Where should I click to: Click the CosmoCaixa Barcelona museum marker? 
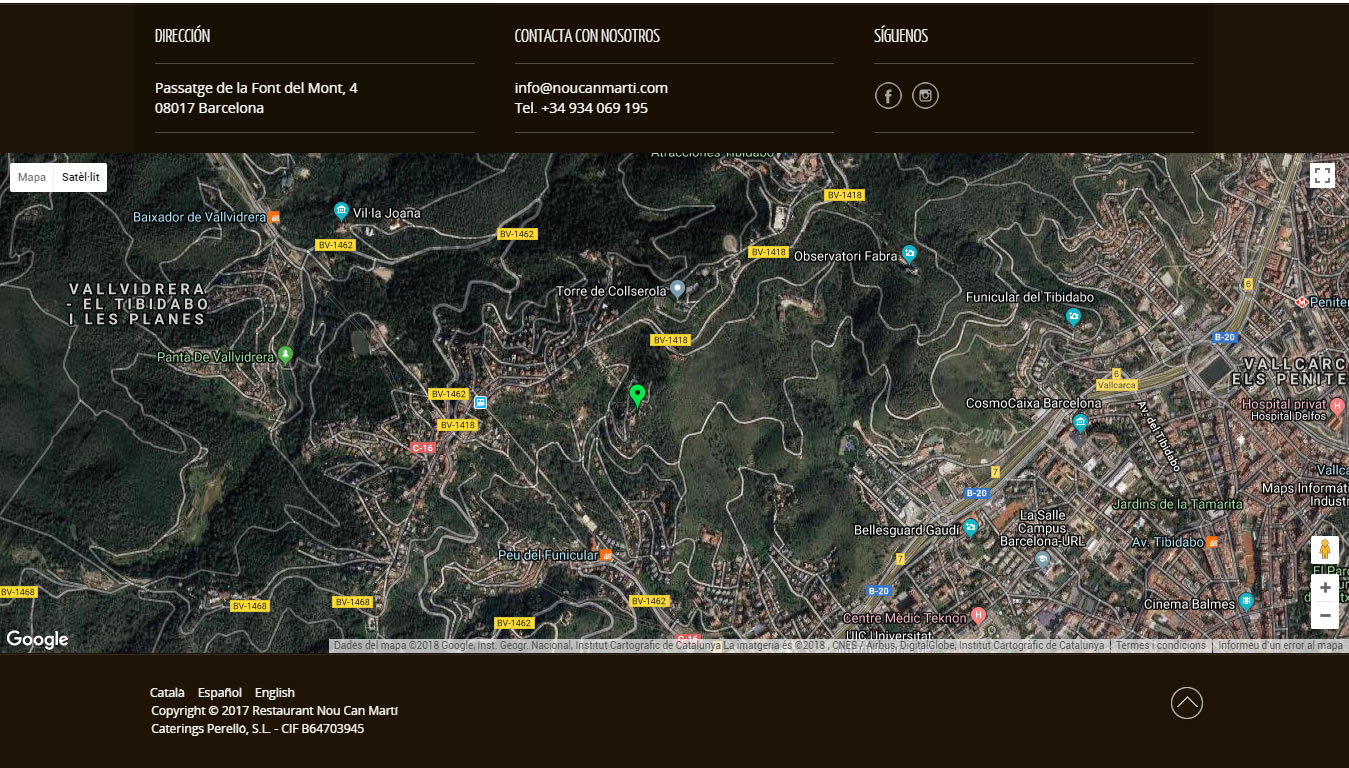[1080, 421]
